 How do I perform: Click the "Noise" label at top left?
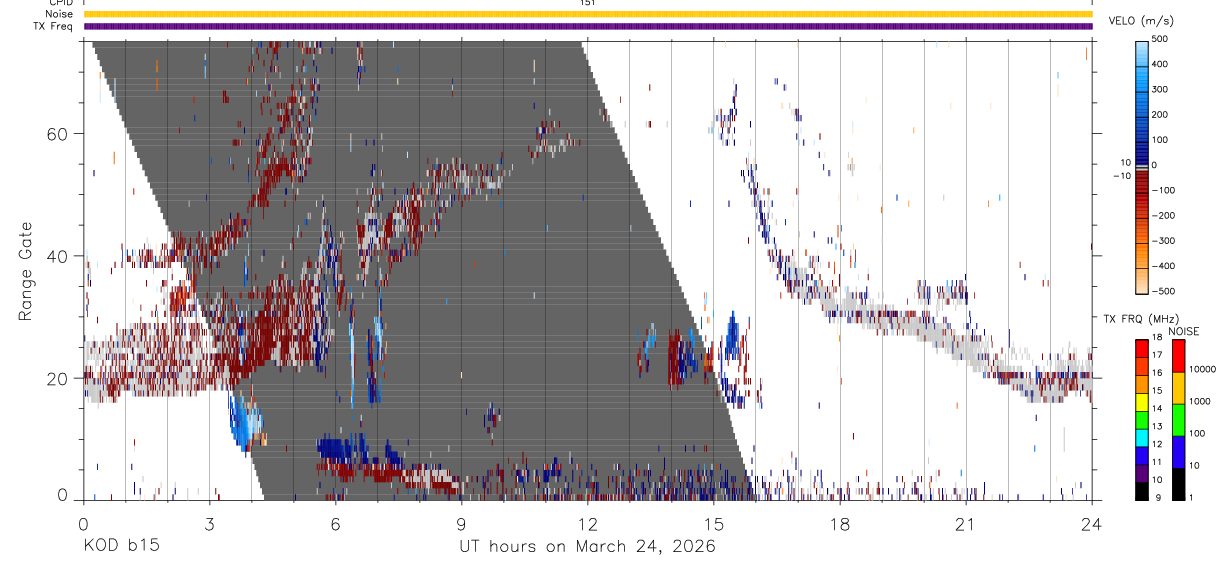pos(58,14)
